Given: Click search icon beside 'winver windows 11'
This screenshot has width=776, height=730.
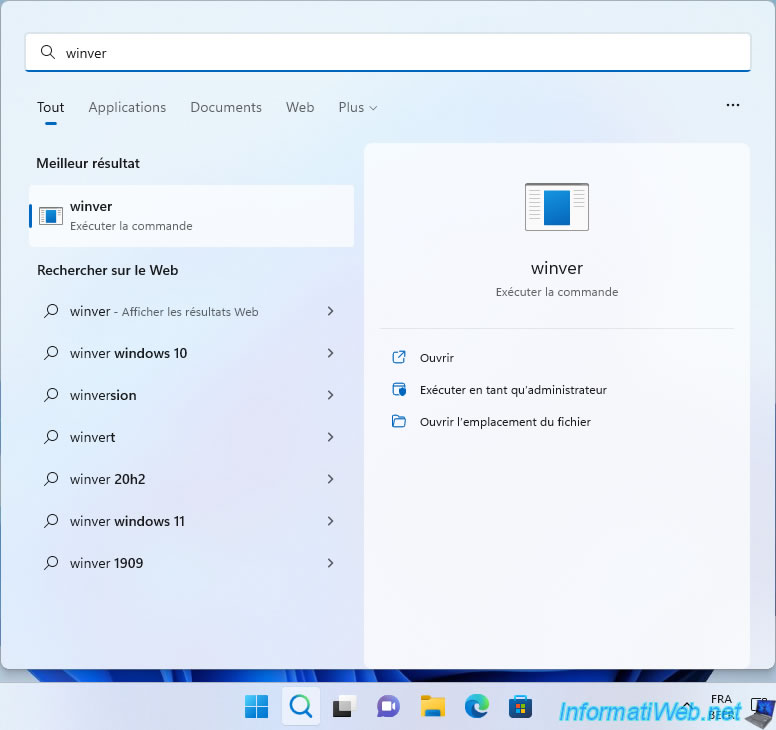Looking at the screenshot, I should point(51,521).
